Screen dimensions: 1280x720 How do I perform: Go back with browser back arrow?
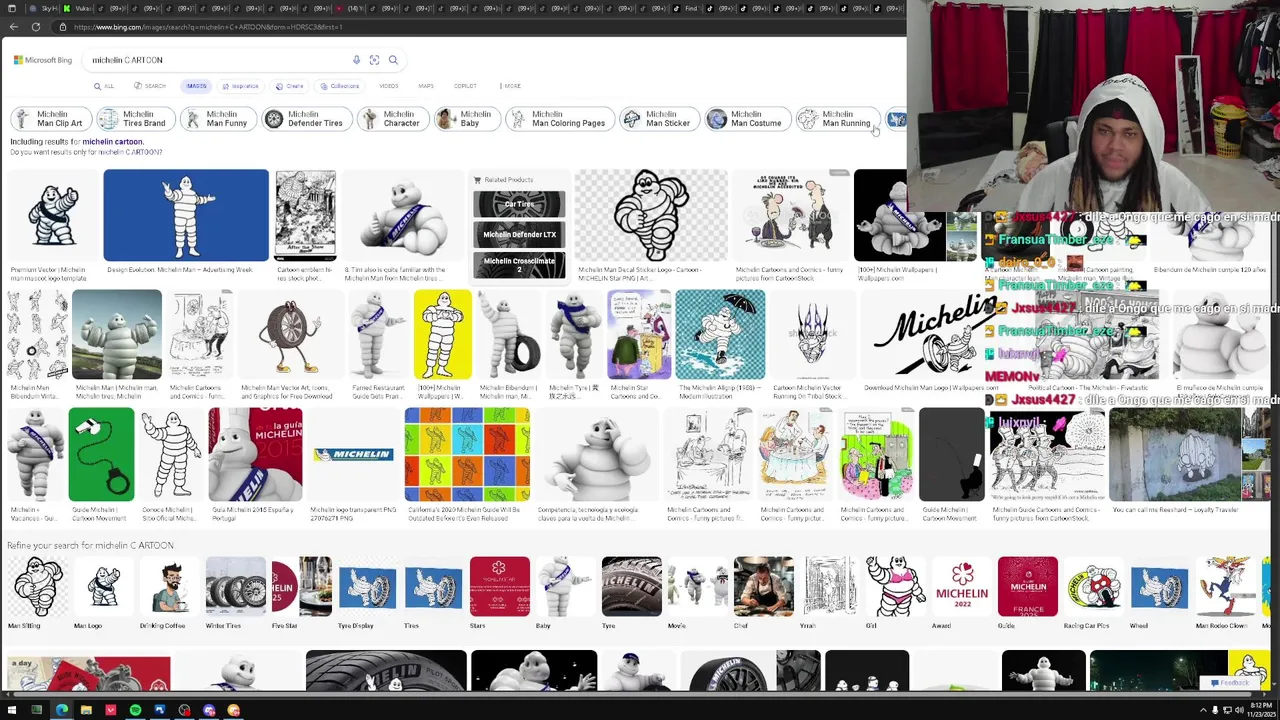pos(13,27)
